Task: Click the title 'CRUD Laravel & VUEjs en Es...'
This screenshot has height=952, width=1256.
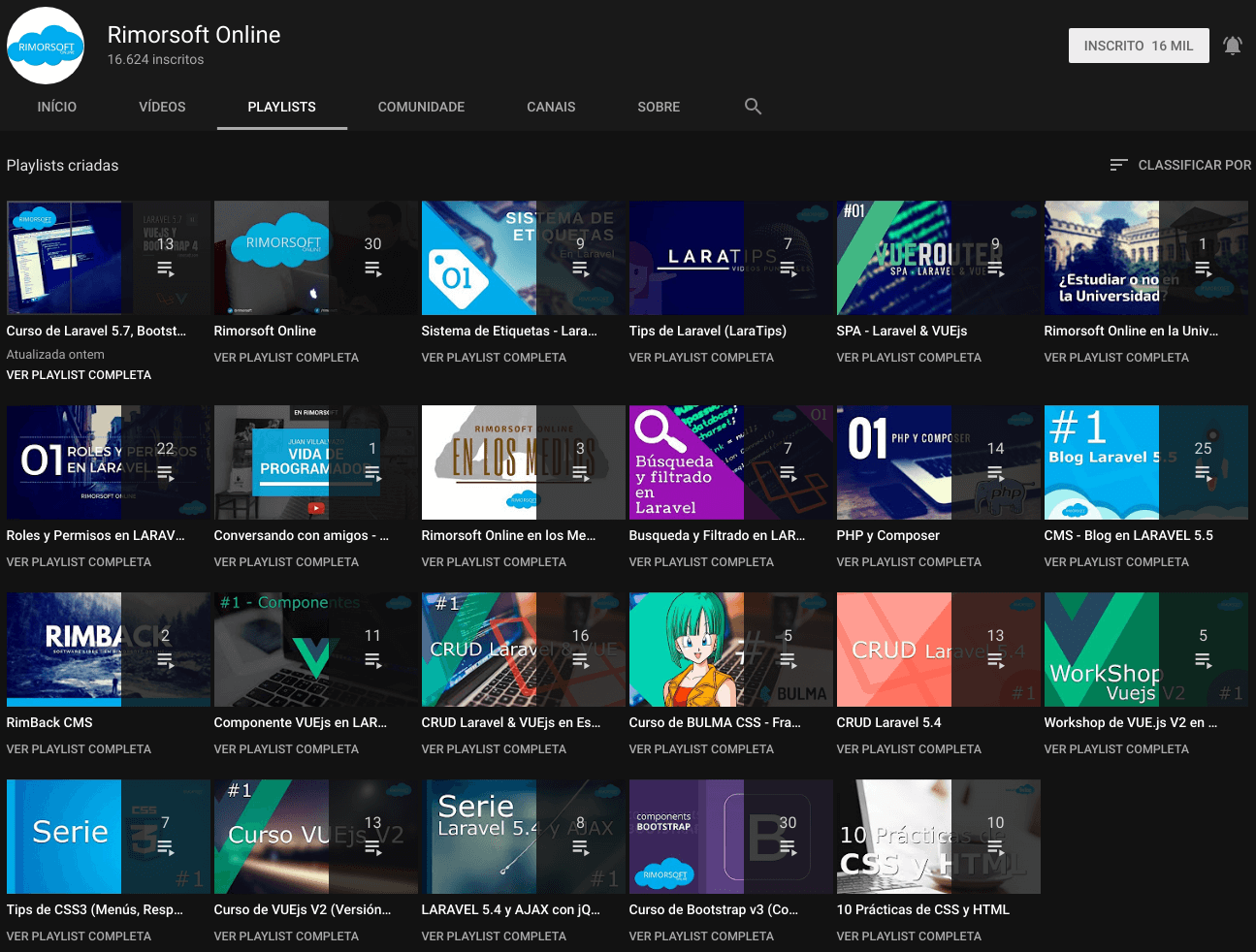Action: pyautogui.click(x=510, y=722)
